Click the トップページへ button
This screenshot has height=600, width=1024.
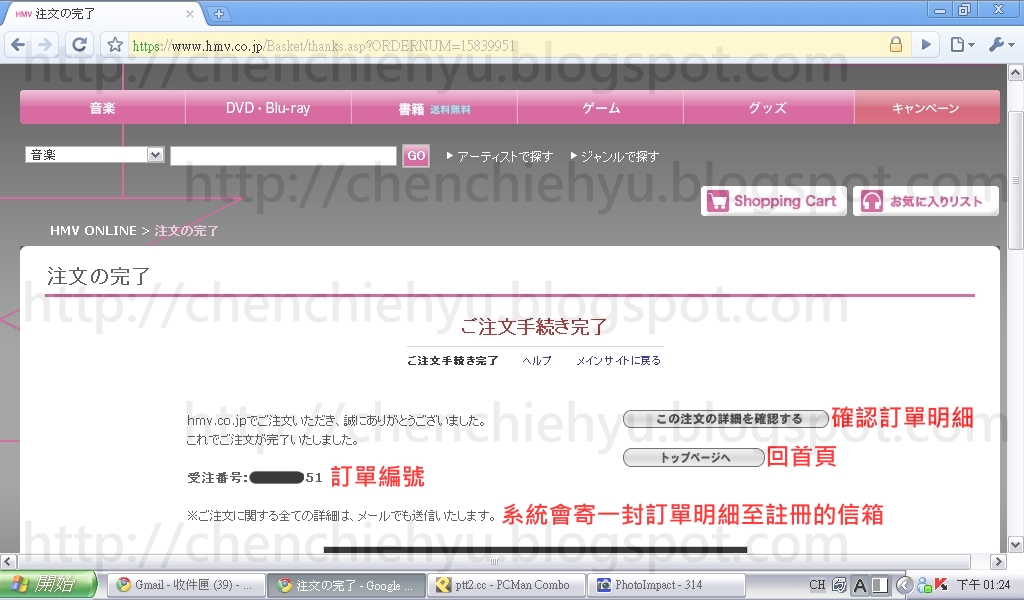pyautogui.click(x=694, y=457)
